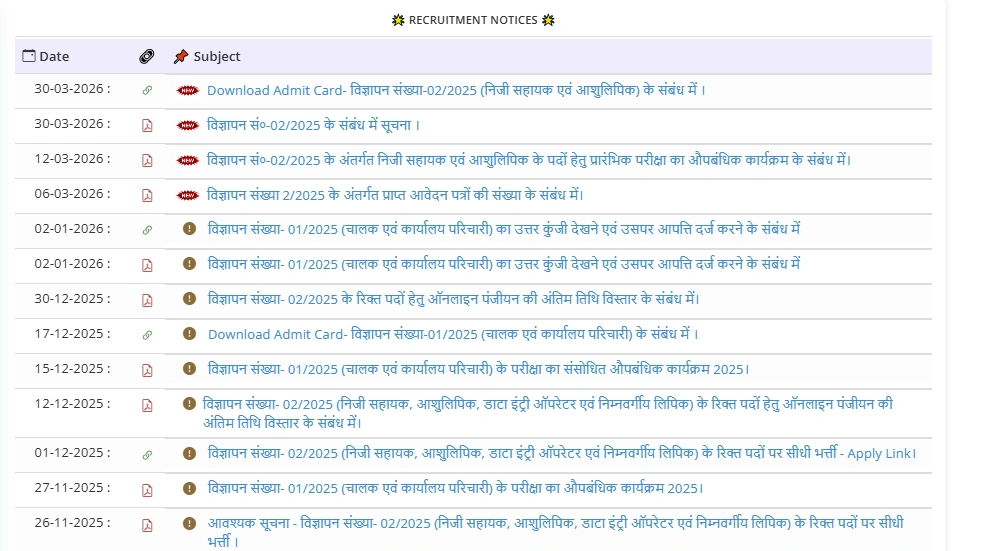Open the 15-12-2025 संशोधित औपबंधिक कार्यक्रम notice

pos(478,369)
